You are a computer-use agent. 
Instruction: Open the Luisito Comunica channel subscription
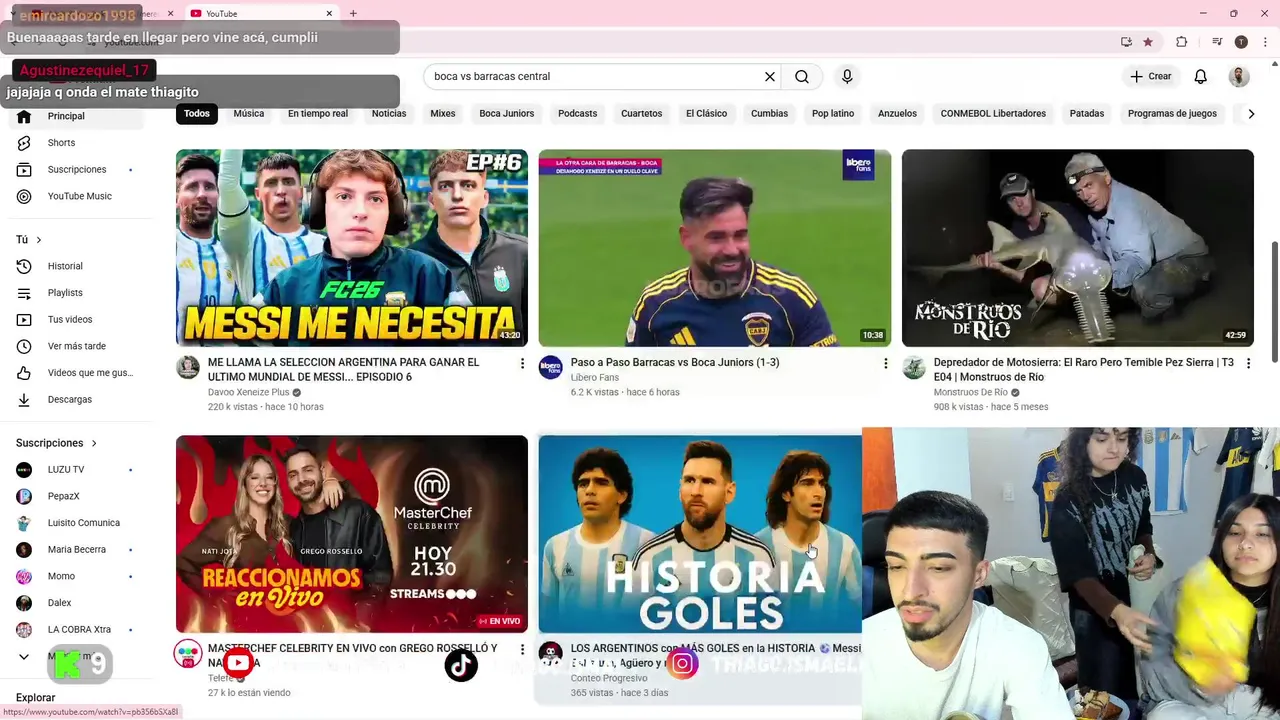coord(76,523)
